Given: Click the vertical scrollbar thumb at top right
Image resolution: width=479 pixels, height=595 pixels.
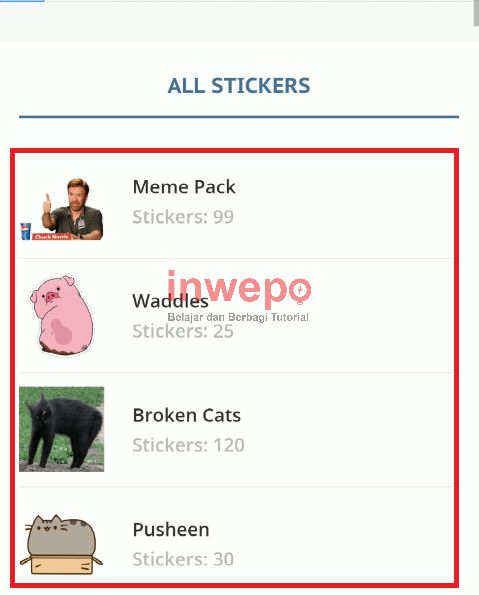Looking at the screenshot, I should tap(476, 13).
